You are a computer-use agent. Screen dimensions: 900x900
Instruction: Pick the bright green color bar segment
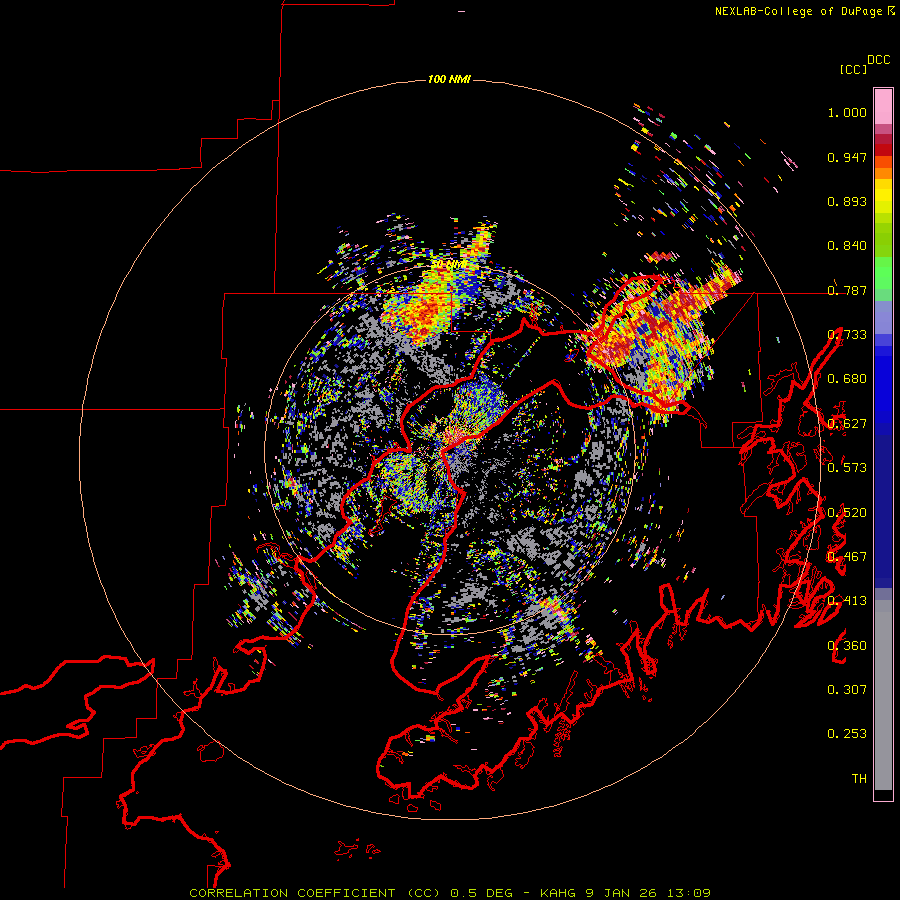pyautogui.click(x=883, y=273)
